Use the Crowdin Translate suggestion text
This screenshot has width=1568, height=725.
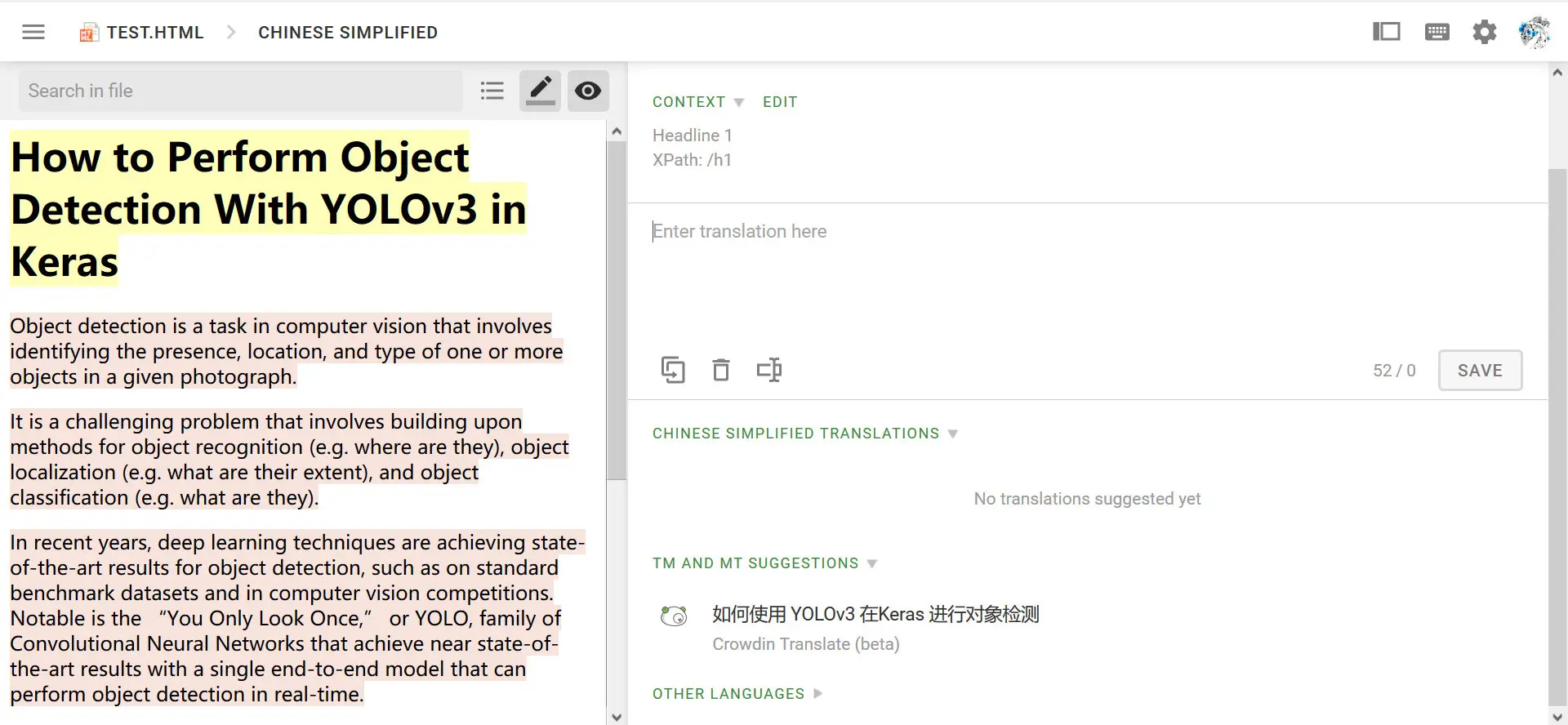pos(875,614)
